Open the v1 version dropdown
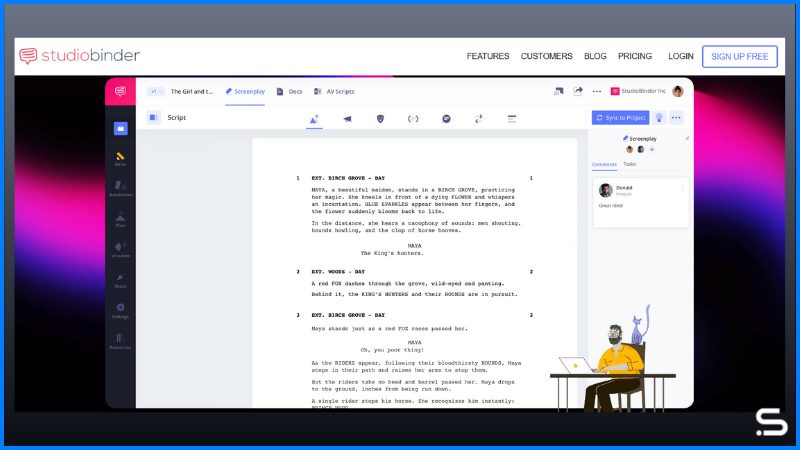 pyautogui.click(x=156, y=91)
